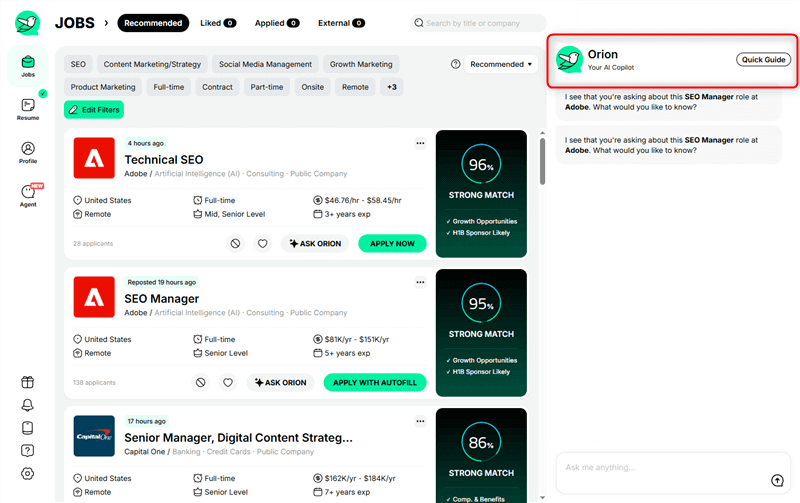Click the 95% match score circle

point(481,303)
